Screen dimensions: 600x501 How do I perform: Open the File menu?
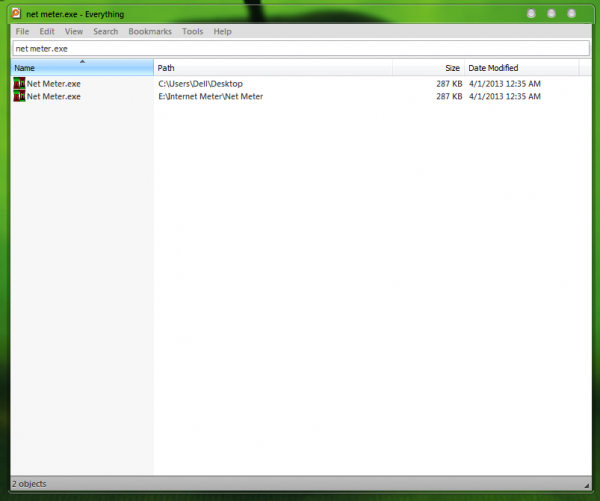22,31
